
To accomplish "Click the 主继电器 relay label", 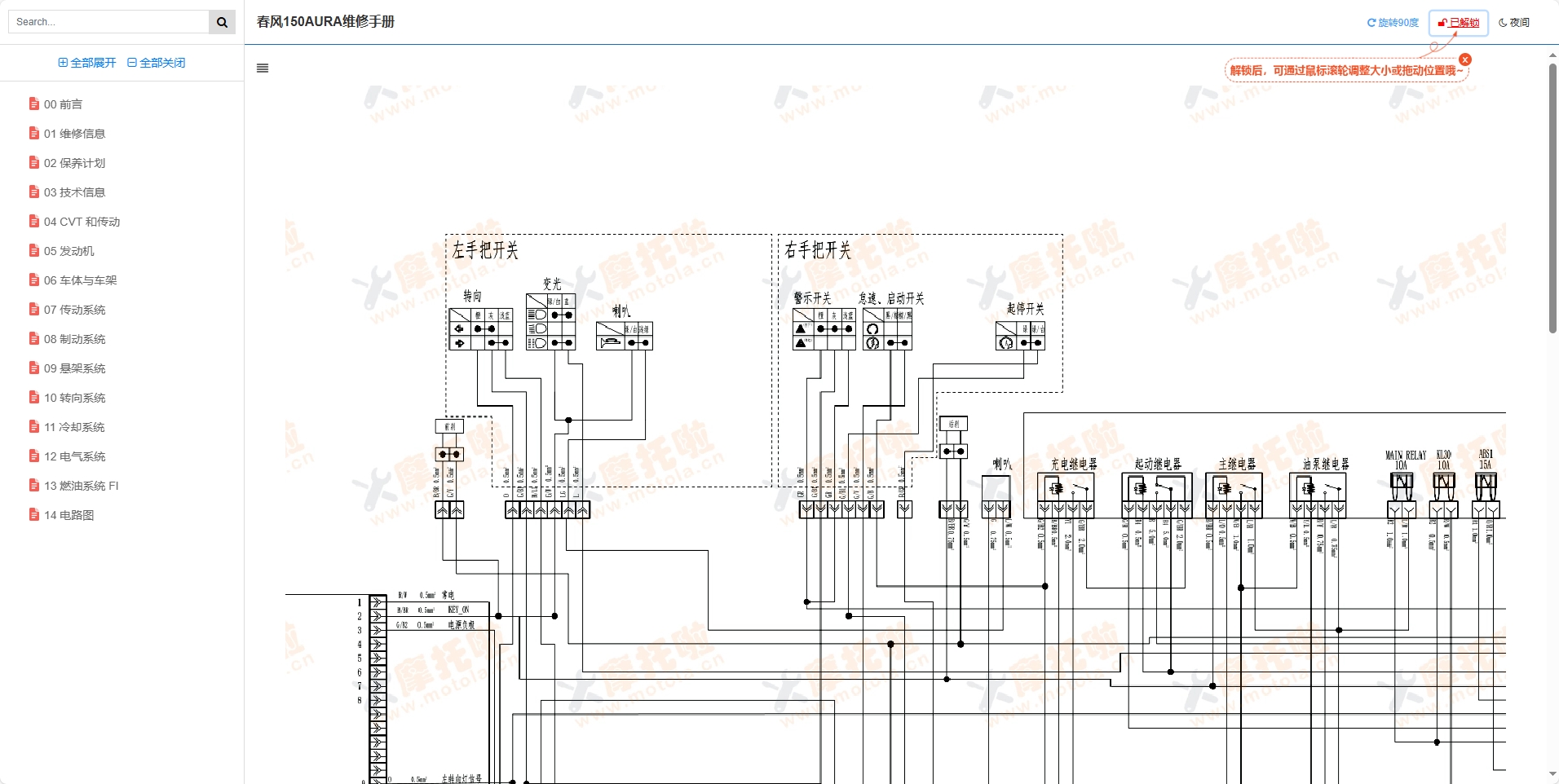I will pos(1237,464).
